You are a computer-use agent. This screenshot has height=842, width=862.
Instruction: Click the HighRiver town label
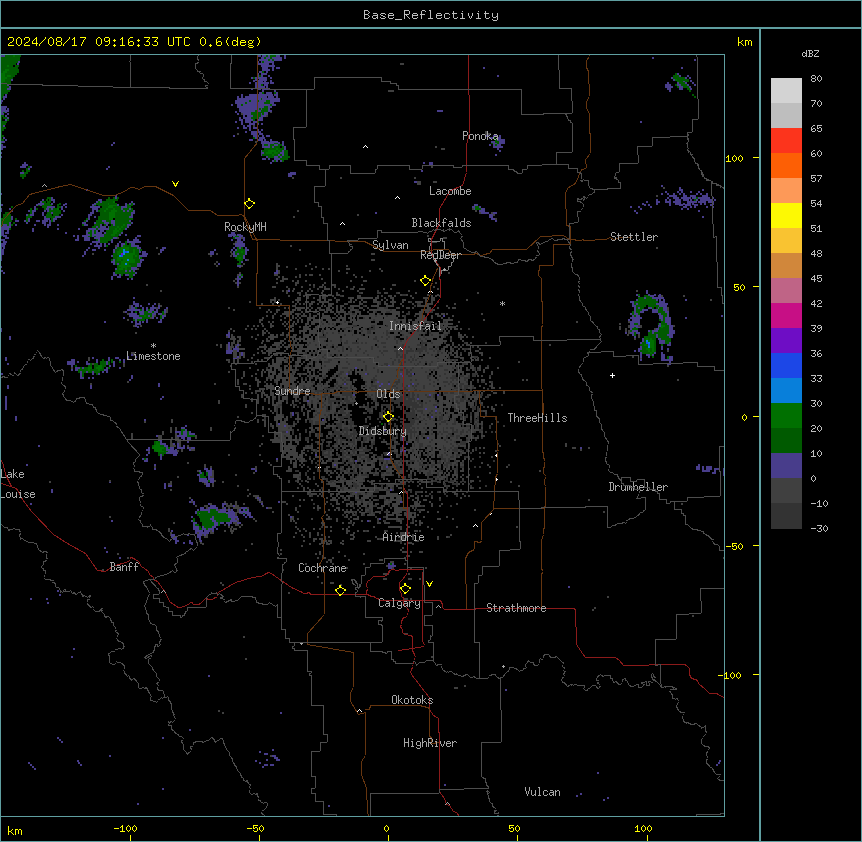(430, 743)
